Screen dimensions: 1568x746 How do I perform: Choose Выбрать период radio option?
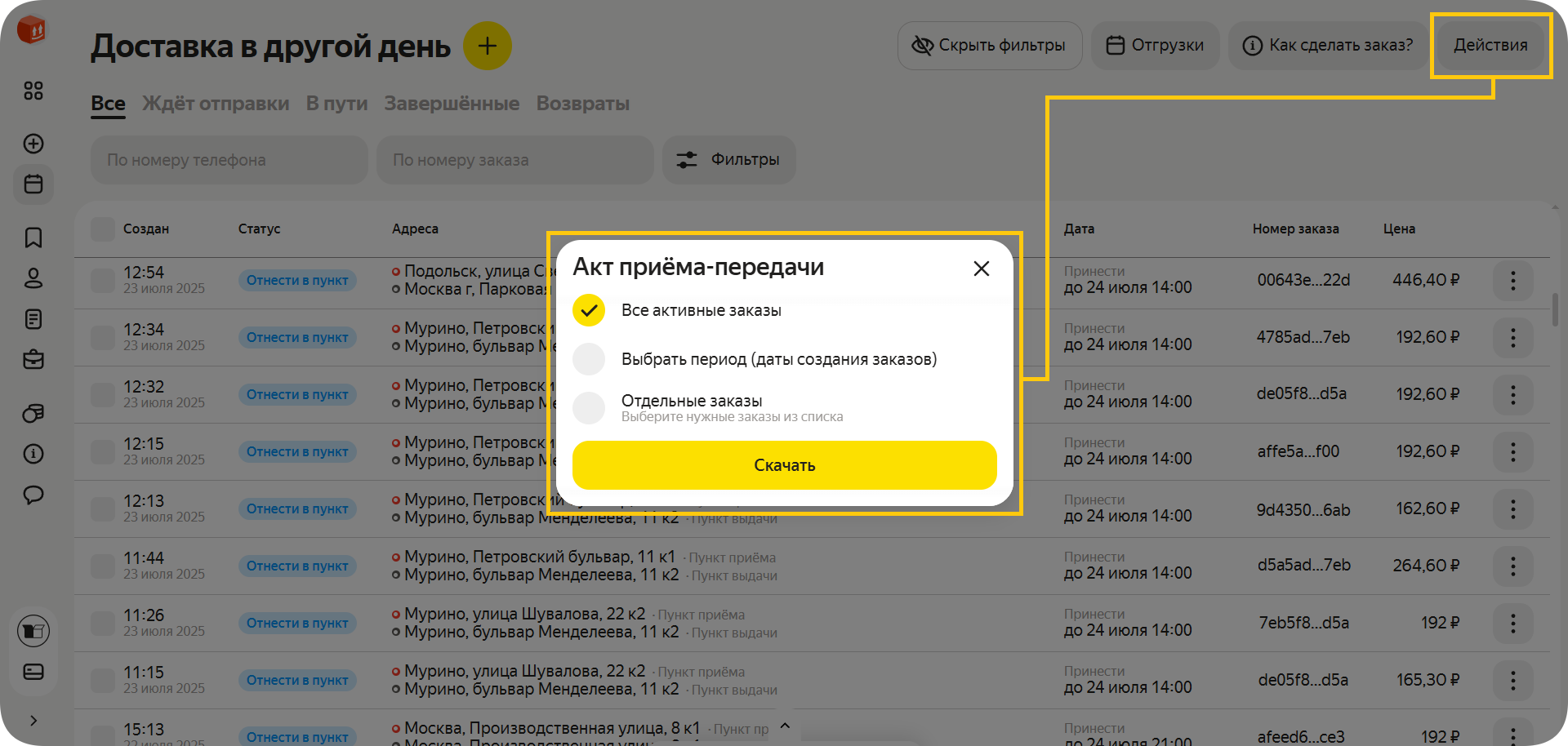[x=589, y=359]
